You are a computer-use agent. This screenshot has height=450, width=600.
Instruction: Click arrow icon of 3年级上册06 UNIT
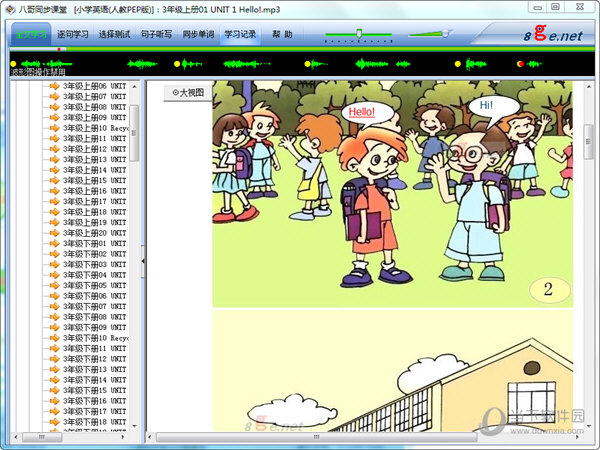pyautogui.click(x=54, y=86)
